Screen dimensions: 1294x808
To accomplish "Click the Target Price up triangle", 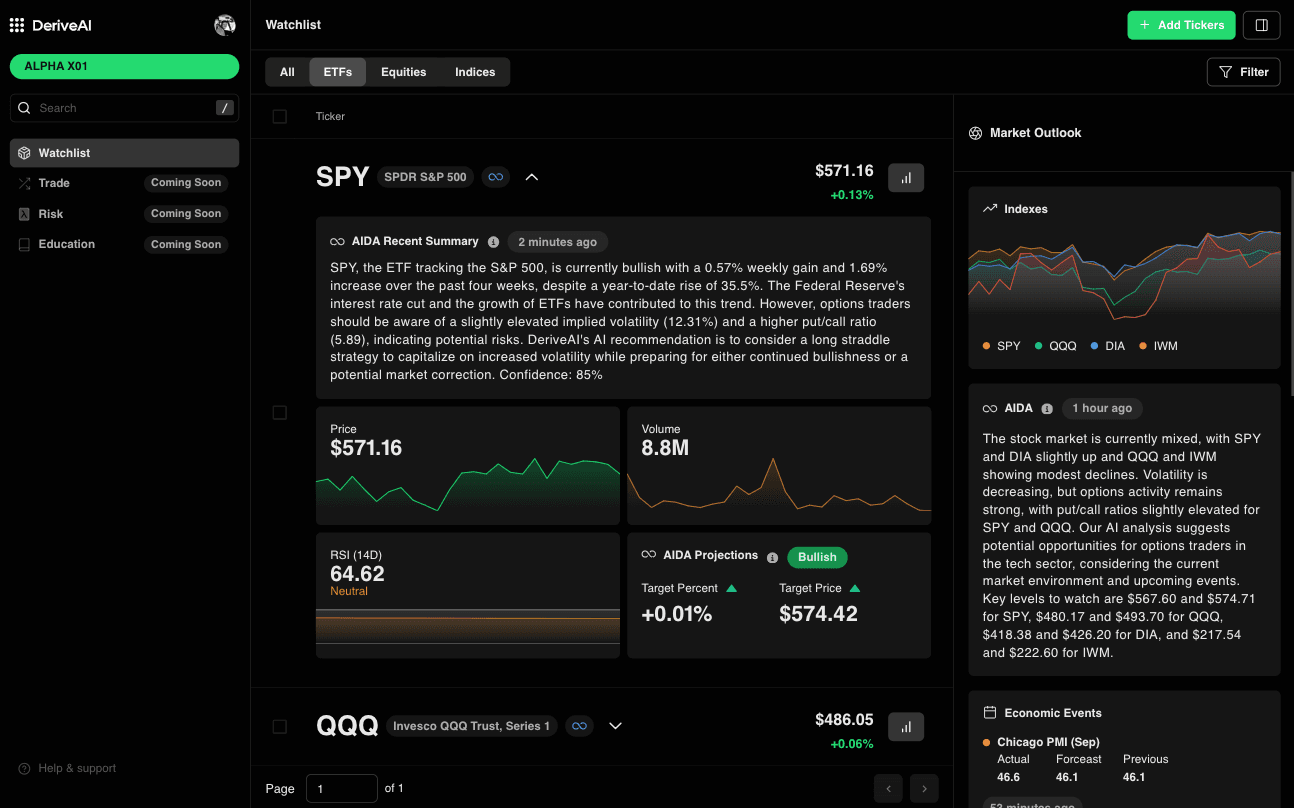I will tap(855, 588).
